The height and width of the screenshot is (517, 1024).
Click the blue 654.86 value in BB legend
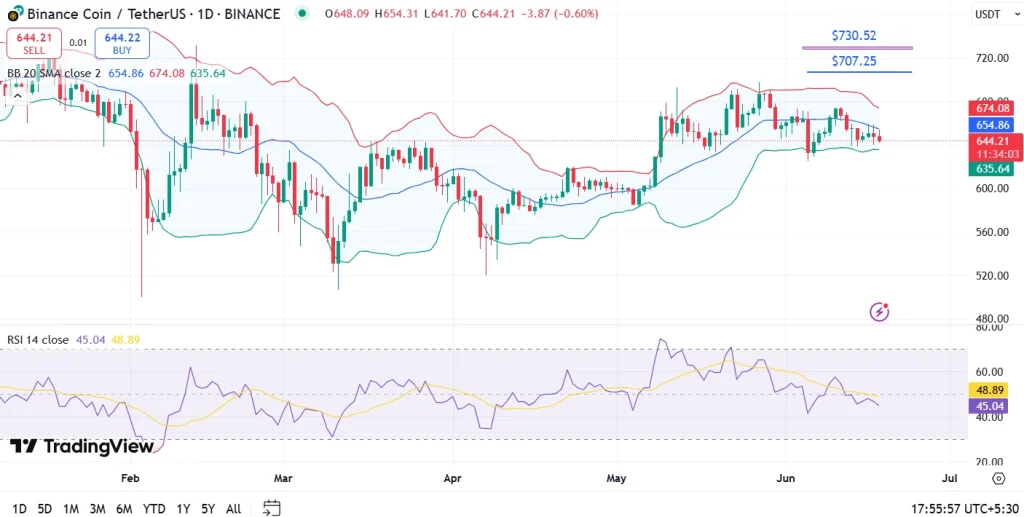point(125,73)
